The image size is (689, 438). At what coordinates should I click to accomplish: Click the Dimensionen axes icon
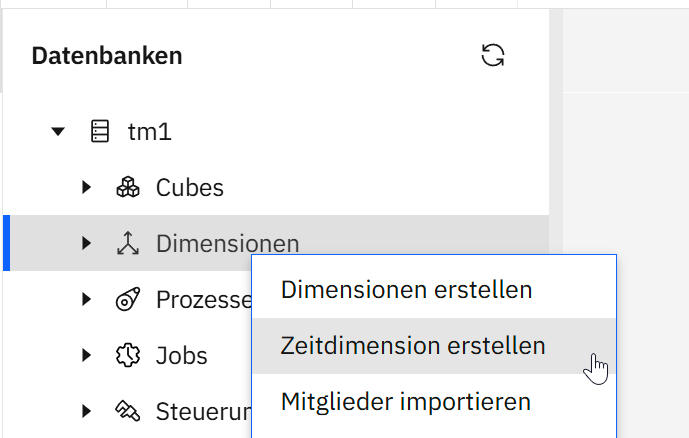coord(128,243)
